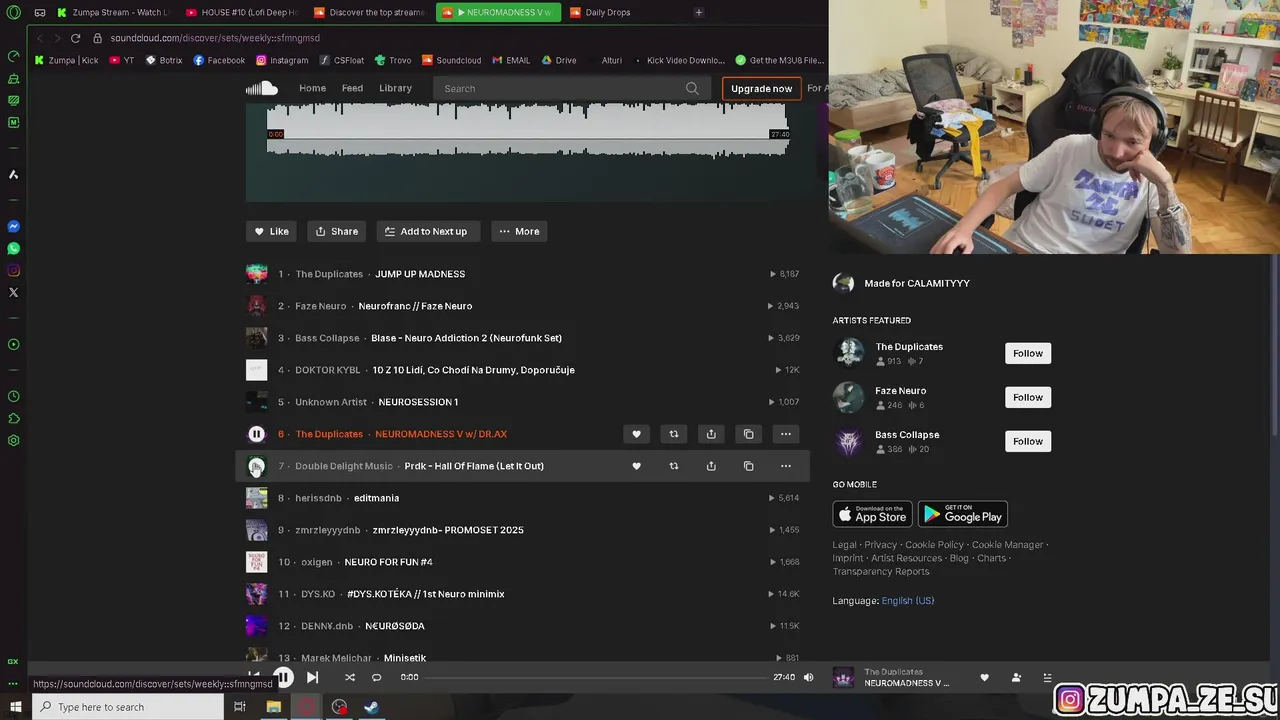Reload the page in the browser
The image size is (1280, 720).
click(x=75, y=38)
